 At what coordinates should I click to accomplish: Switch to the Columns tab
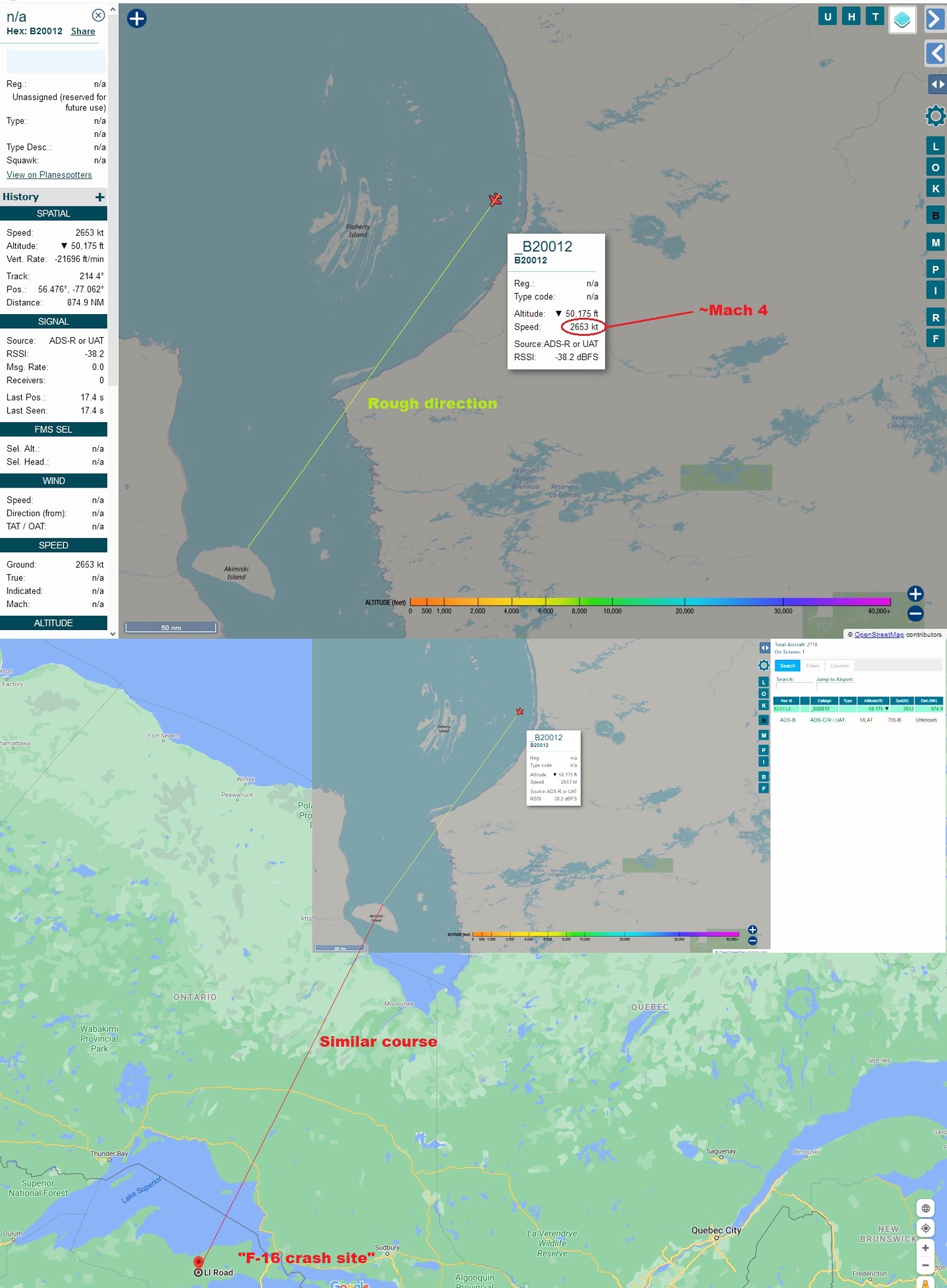click(x=839, y=665)
